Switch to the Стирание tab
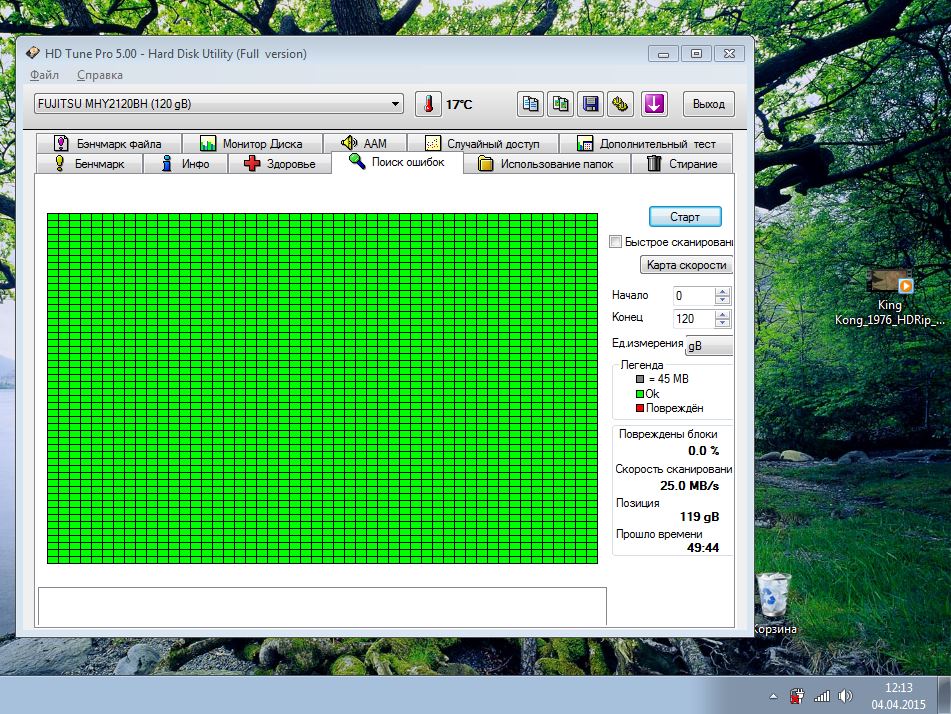The width and height of the screenshot is (951, 714). 682,164
